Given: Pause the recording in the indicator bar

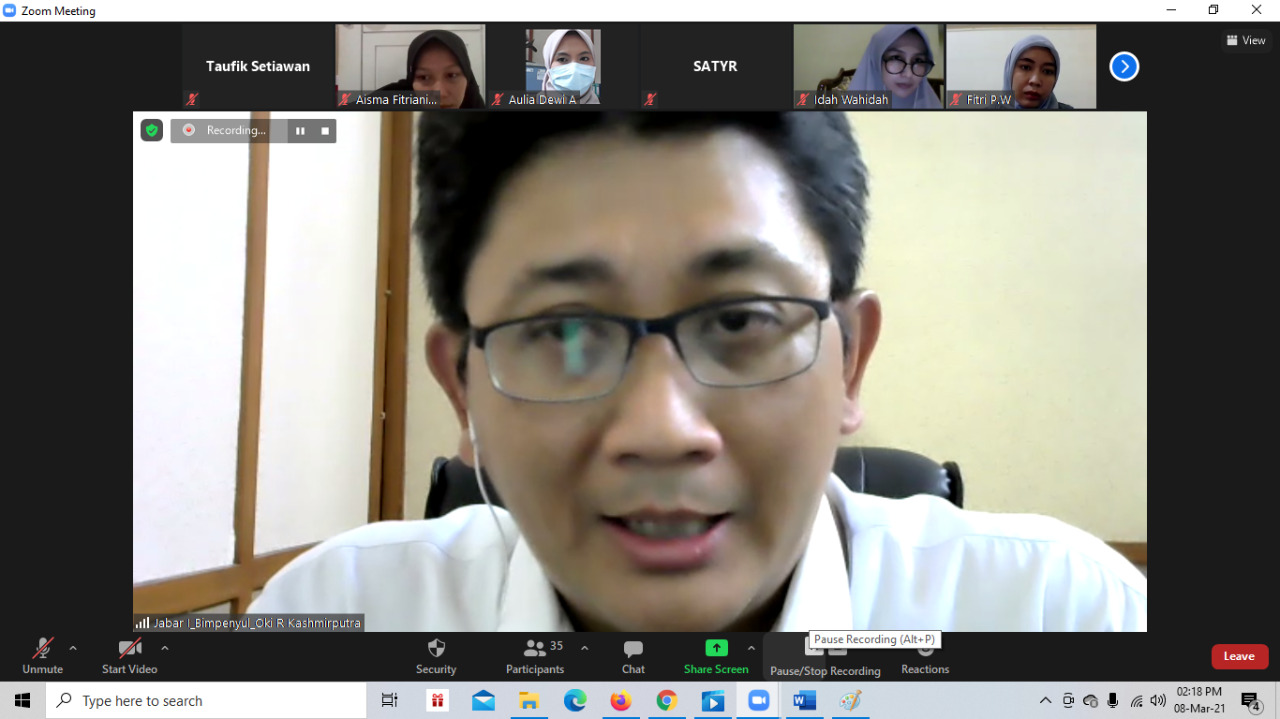Looking at the screenshot, I should (300, 131).
